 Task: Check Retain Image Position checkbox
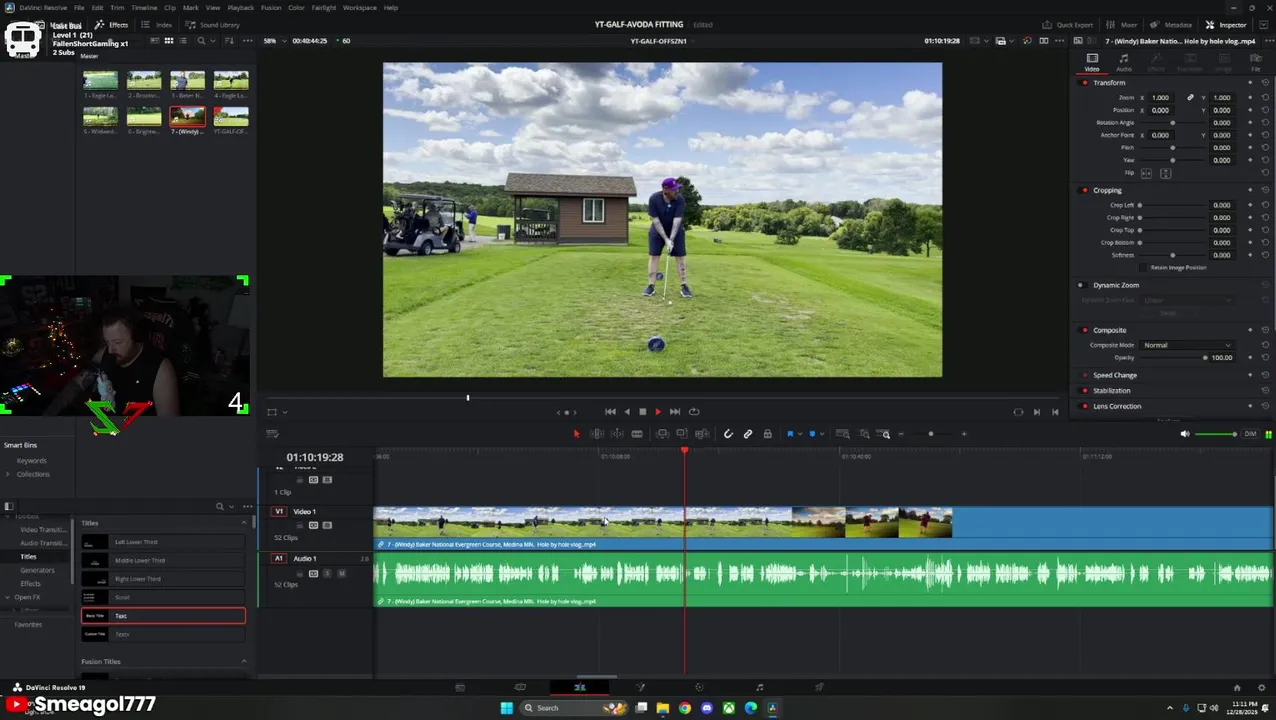(1144, 268)
